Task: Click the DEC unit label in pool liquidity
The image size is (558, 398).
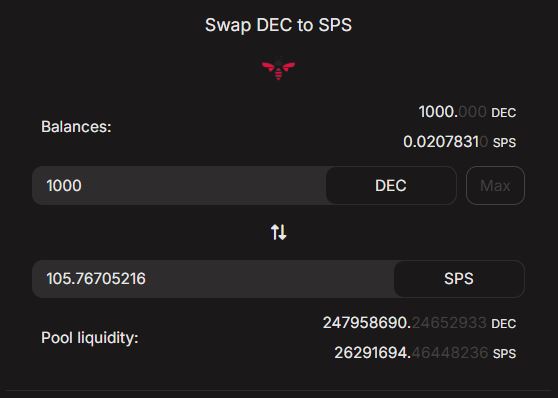Action: click(x=504, y=324)
